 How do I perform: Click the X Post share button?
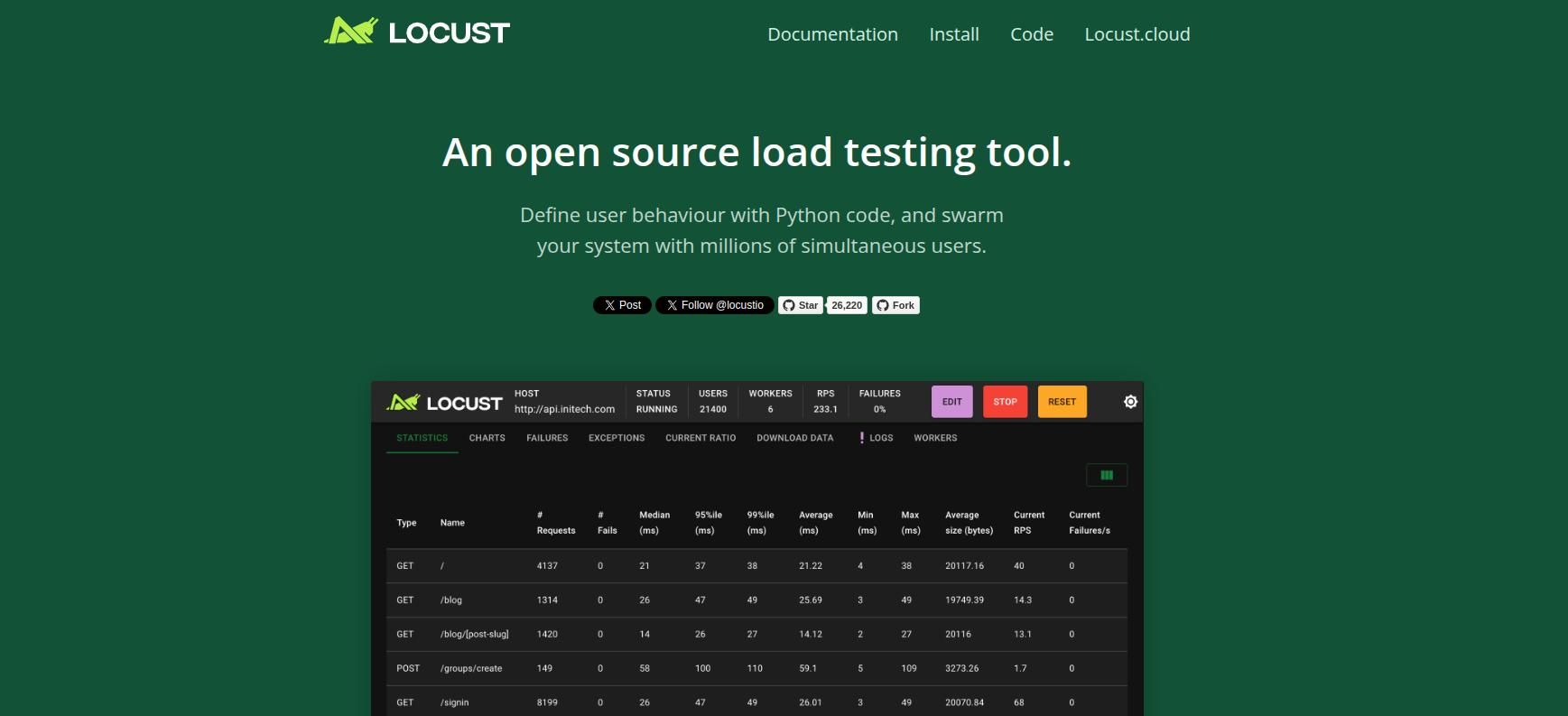622,305
